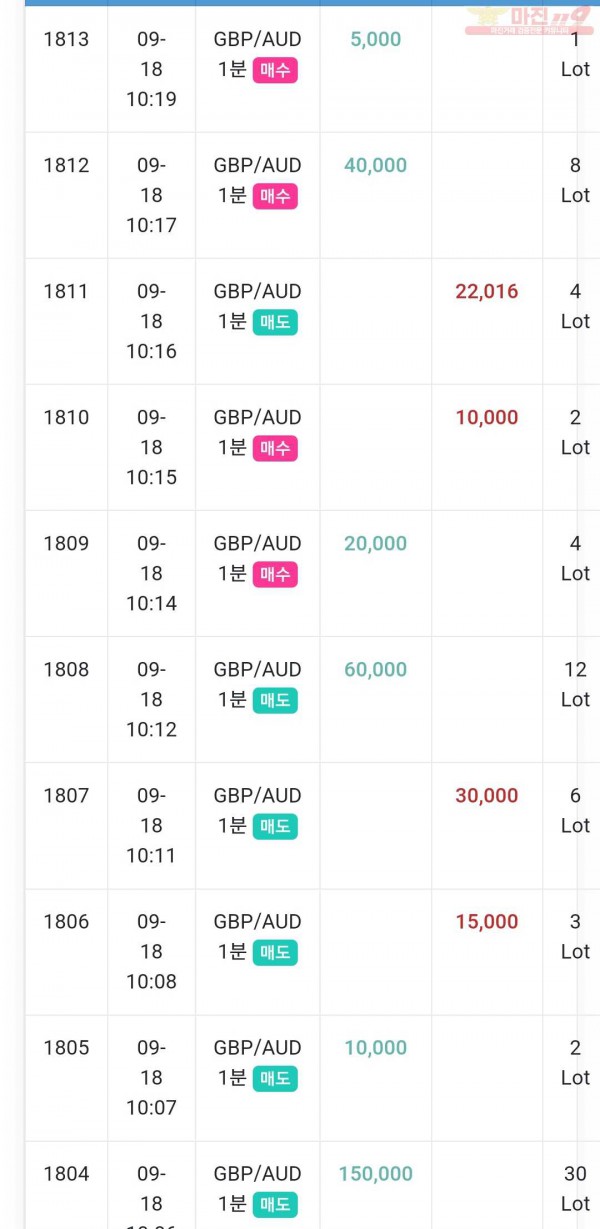This screenshot has width=600, height=1229.
Task: Select order number 1804
Action: [66, 1174]
